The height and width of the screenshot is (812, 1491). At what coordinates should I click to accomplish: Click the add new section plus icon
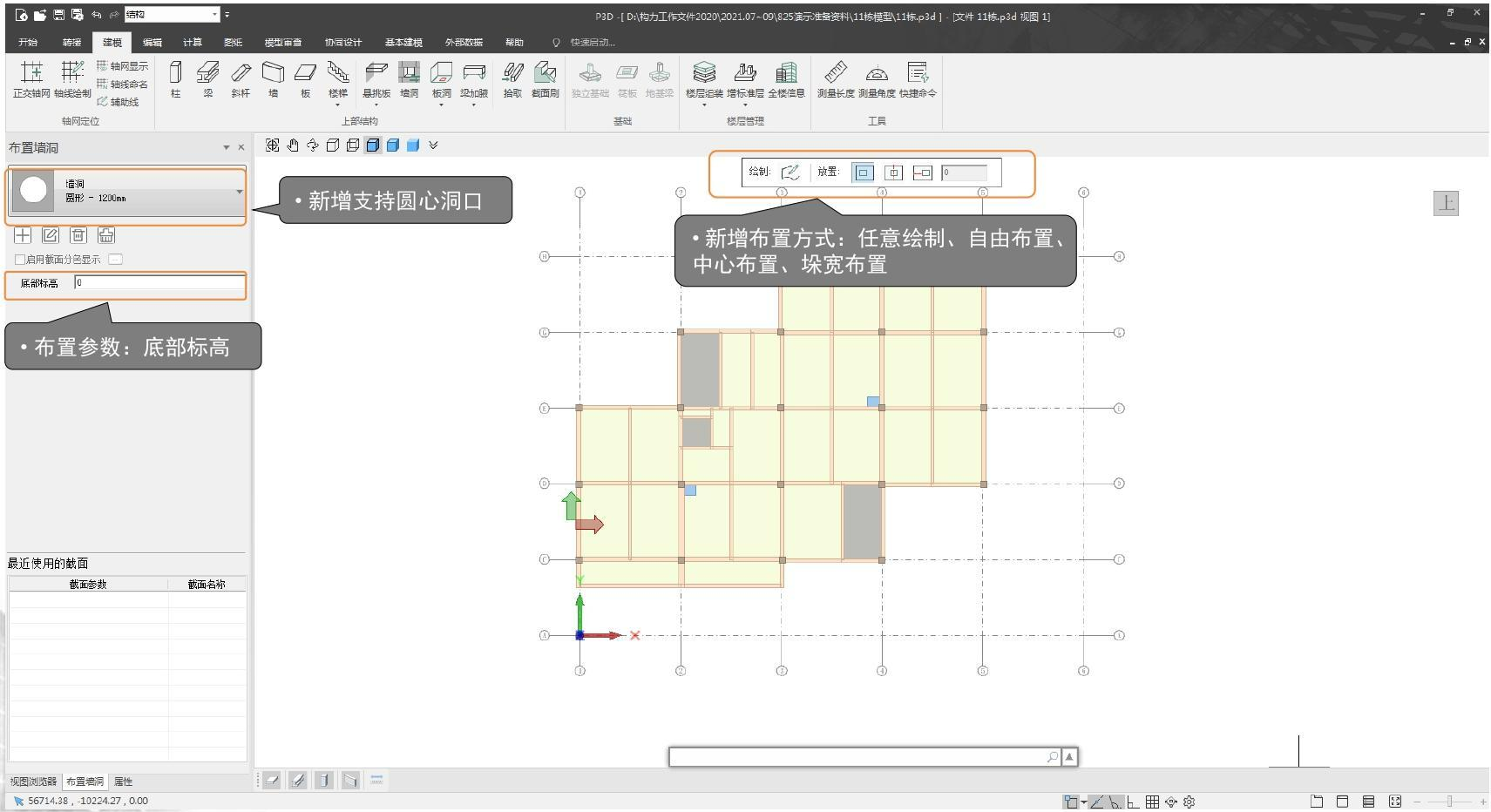pyautogui.click(x=23, y=235)
